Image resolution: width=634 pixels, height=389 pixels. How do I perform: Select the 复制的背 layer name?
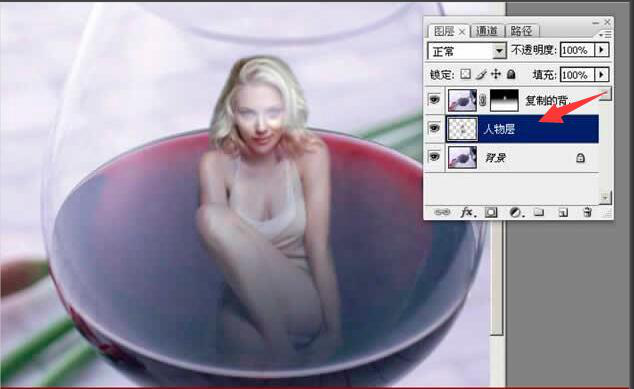pyautogui.click(x=547, y=100)
